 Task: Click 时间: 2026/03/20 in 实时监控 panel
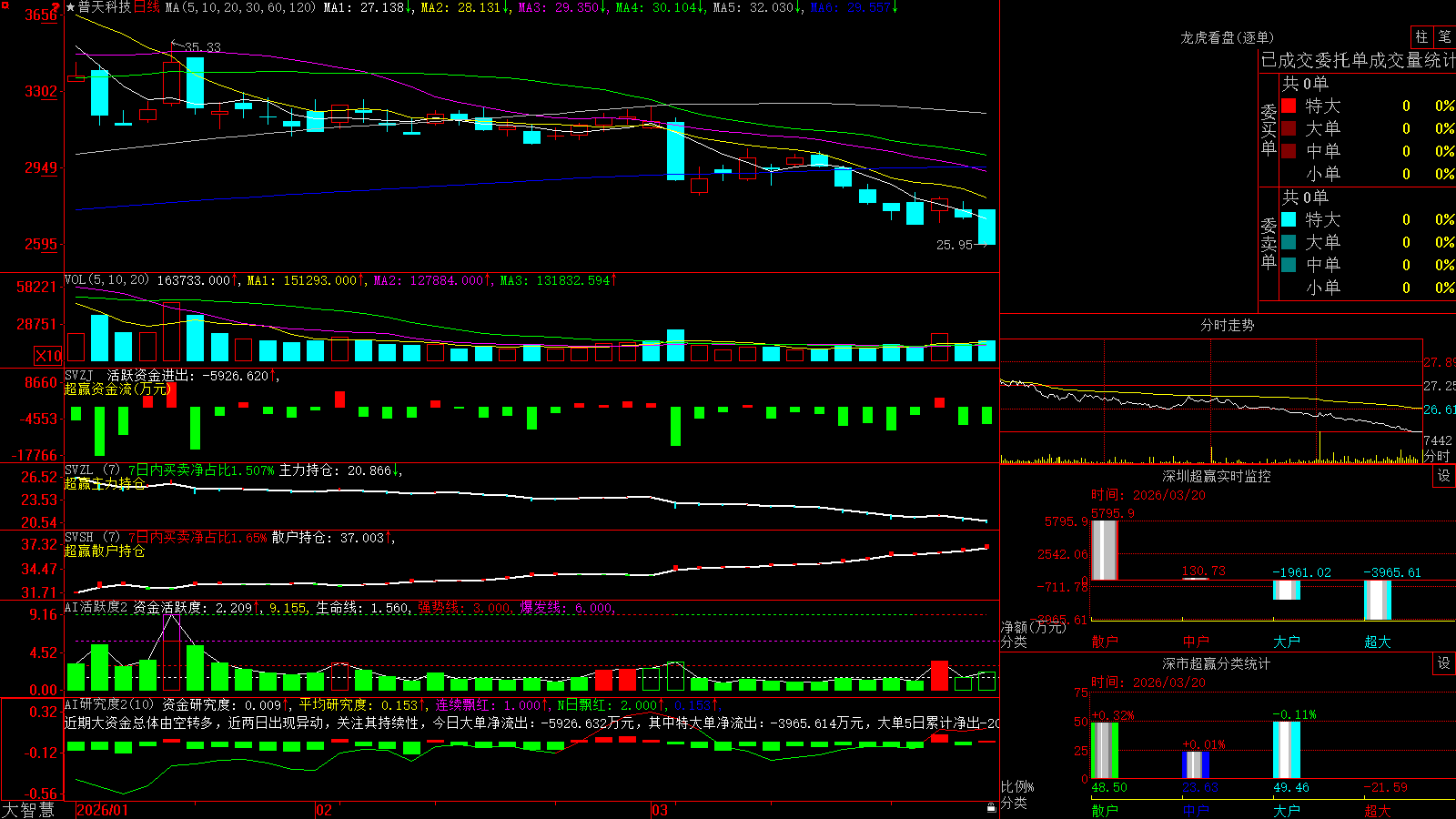1148,495
